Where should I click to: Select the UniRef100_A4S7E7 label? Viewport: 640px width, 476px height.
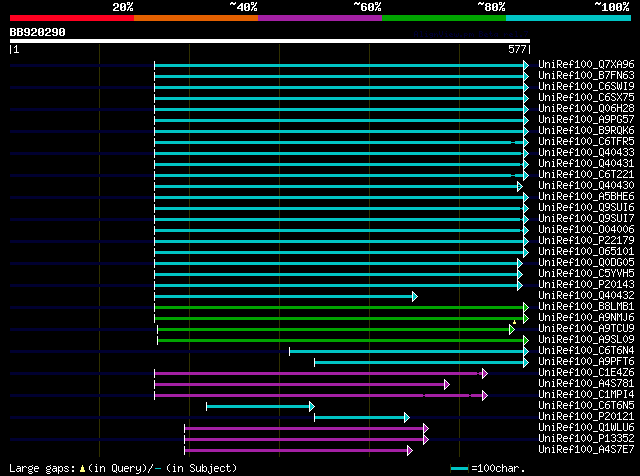pos(586,450)
